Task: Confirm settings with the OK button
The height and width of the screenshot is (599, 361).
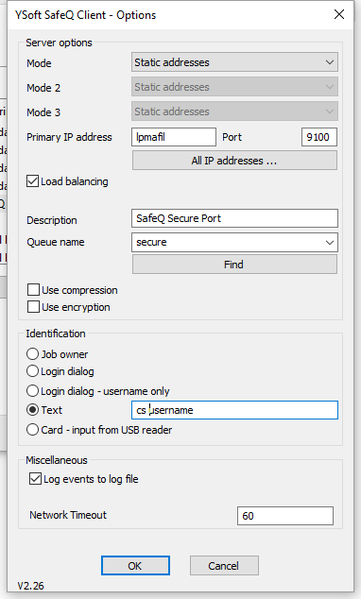Action: [135, 565]
